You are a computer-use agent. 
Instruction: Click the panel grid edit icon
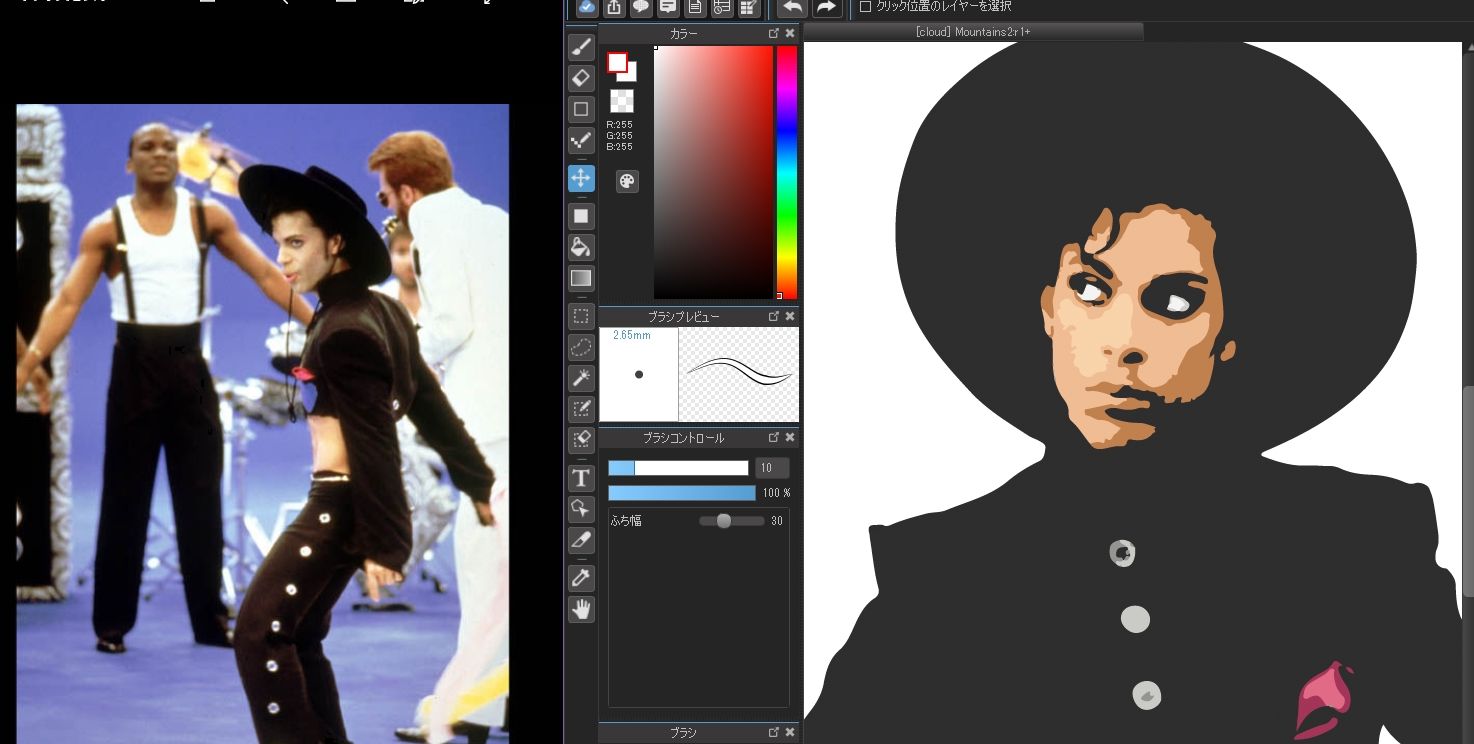click(749, 8)
